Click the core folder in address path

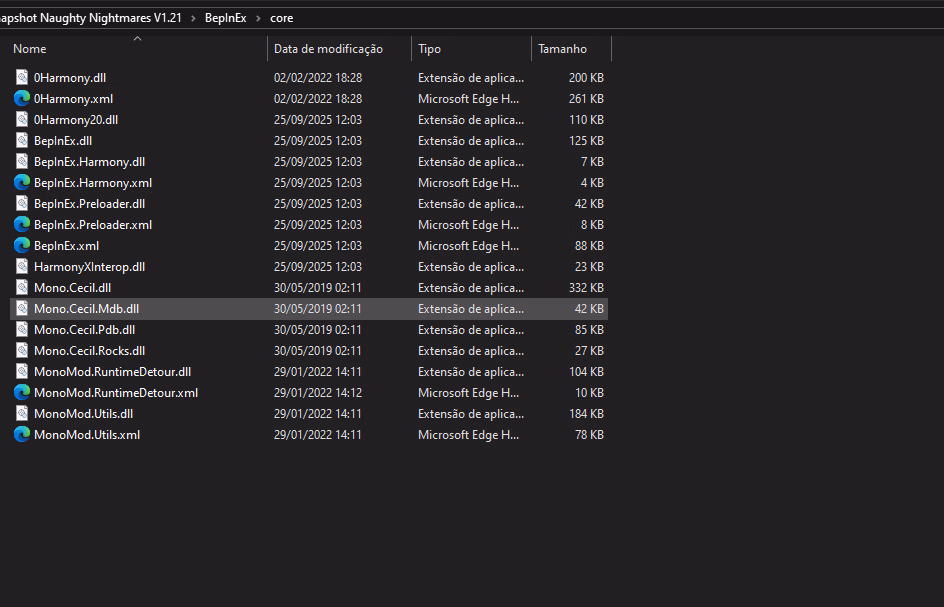[x=282, y=18]
